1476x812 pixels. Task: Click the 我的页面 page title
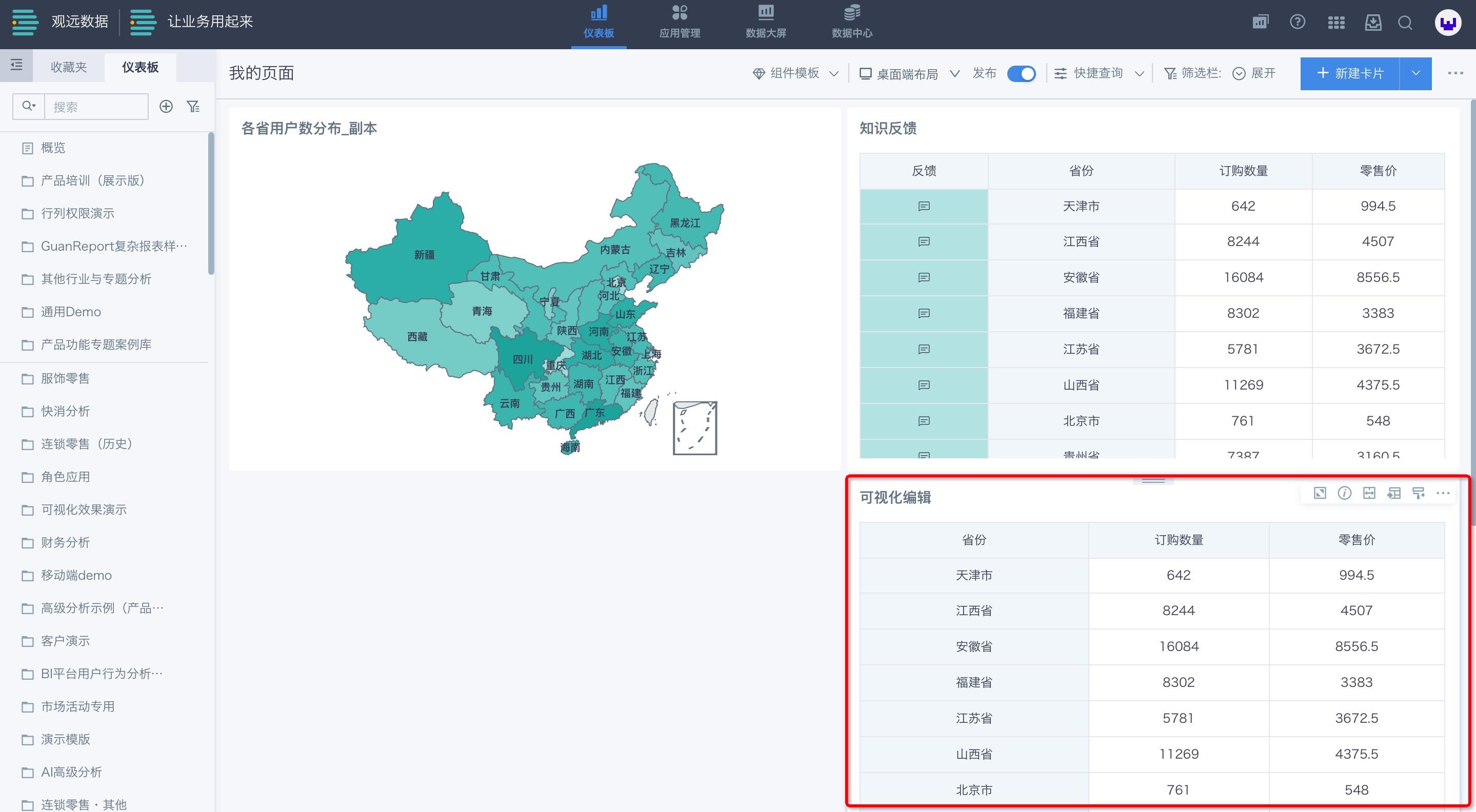(262, 73)
